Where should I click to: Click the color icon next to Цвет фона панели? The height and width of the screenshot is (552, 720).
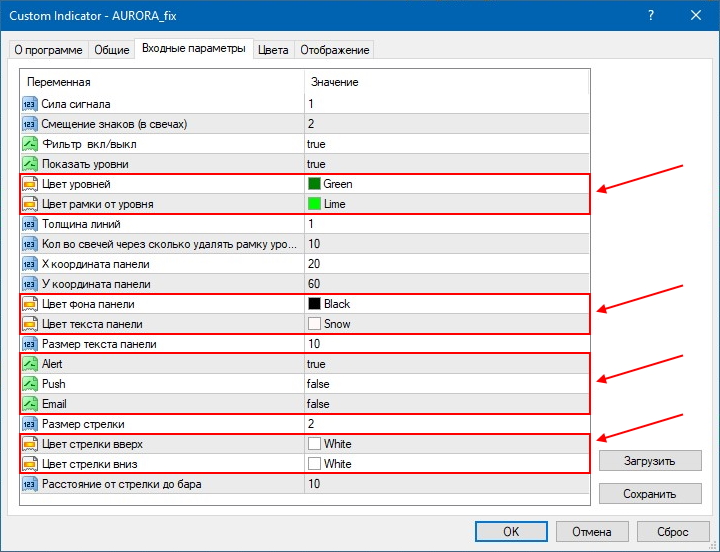point(30,304)
